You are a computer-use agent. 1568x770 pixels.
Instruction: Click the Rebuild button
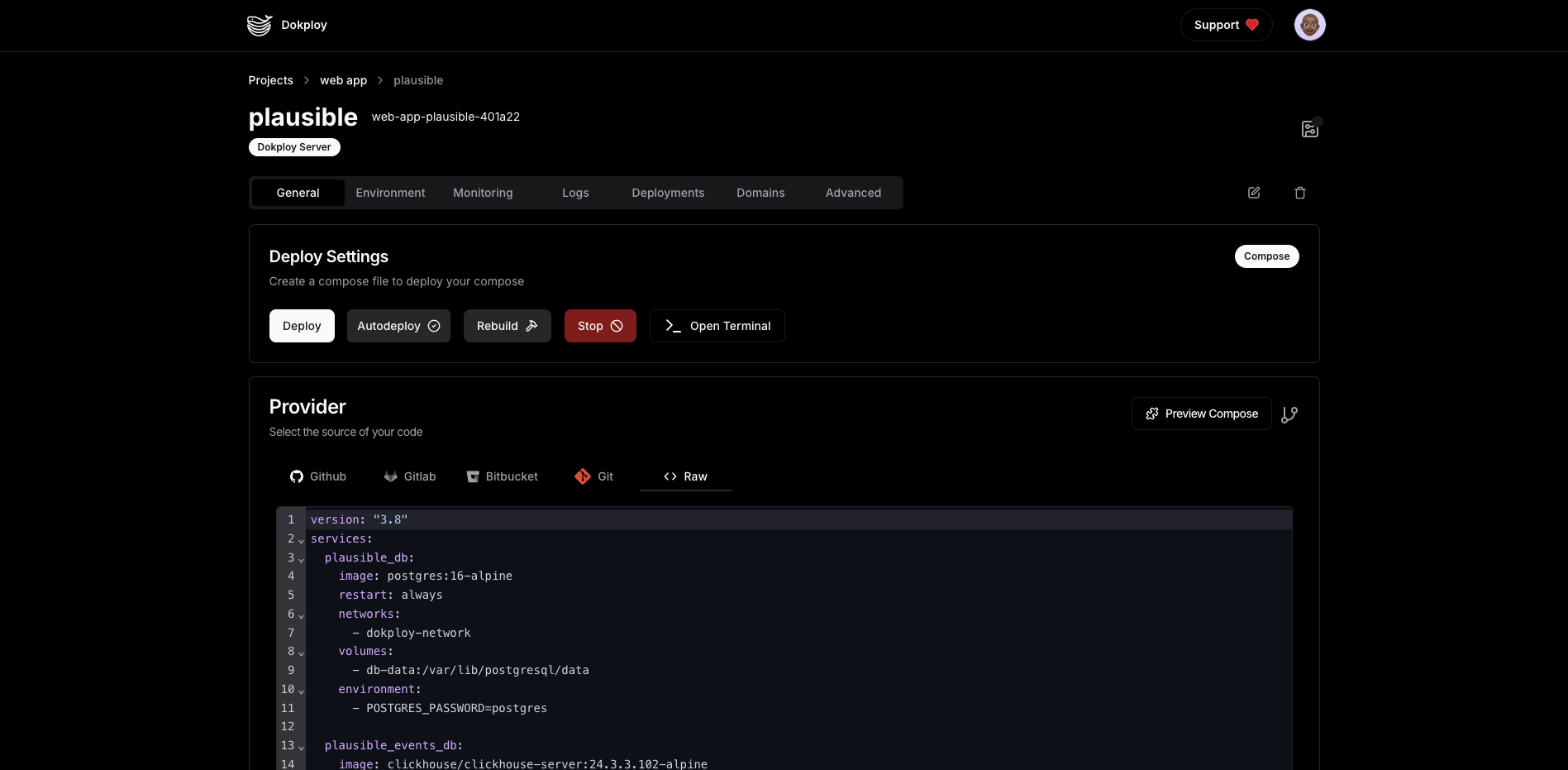tap(508, 326)
